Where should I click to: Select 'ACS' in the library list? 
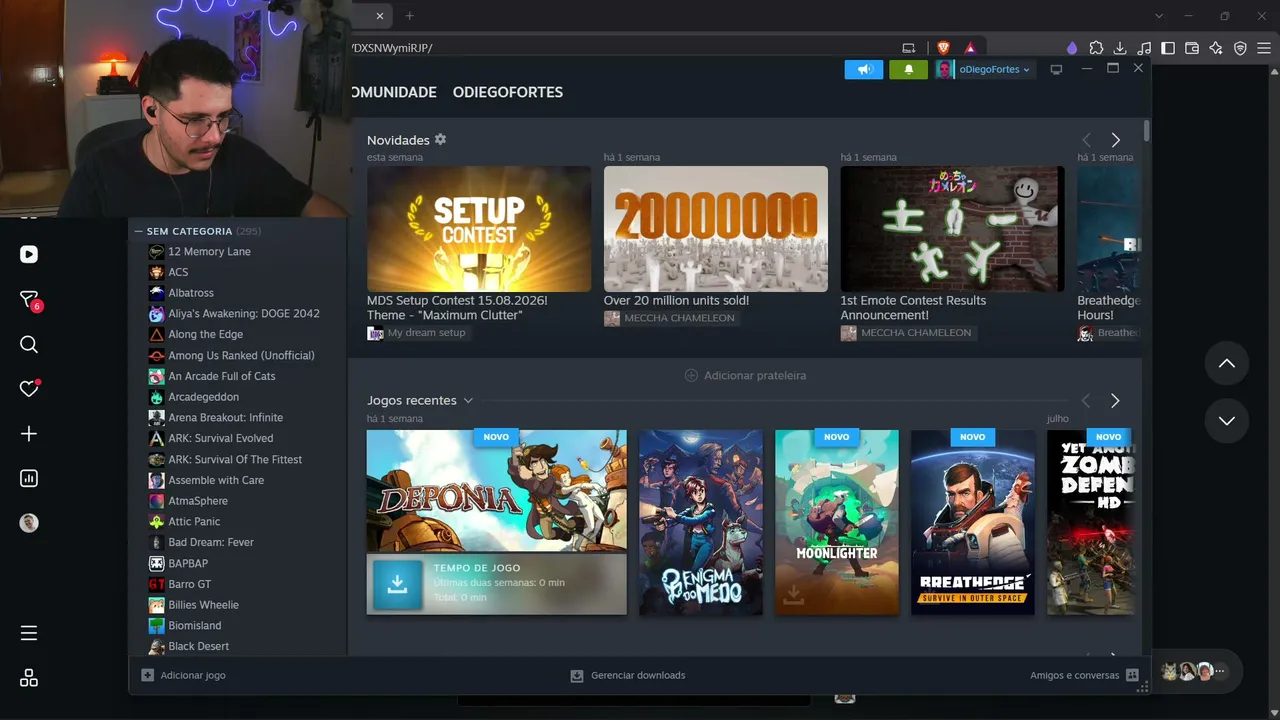[178, 272]
